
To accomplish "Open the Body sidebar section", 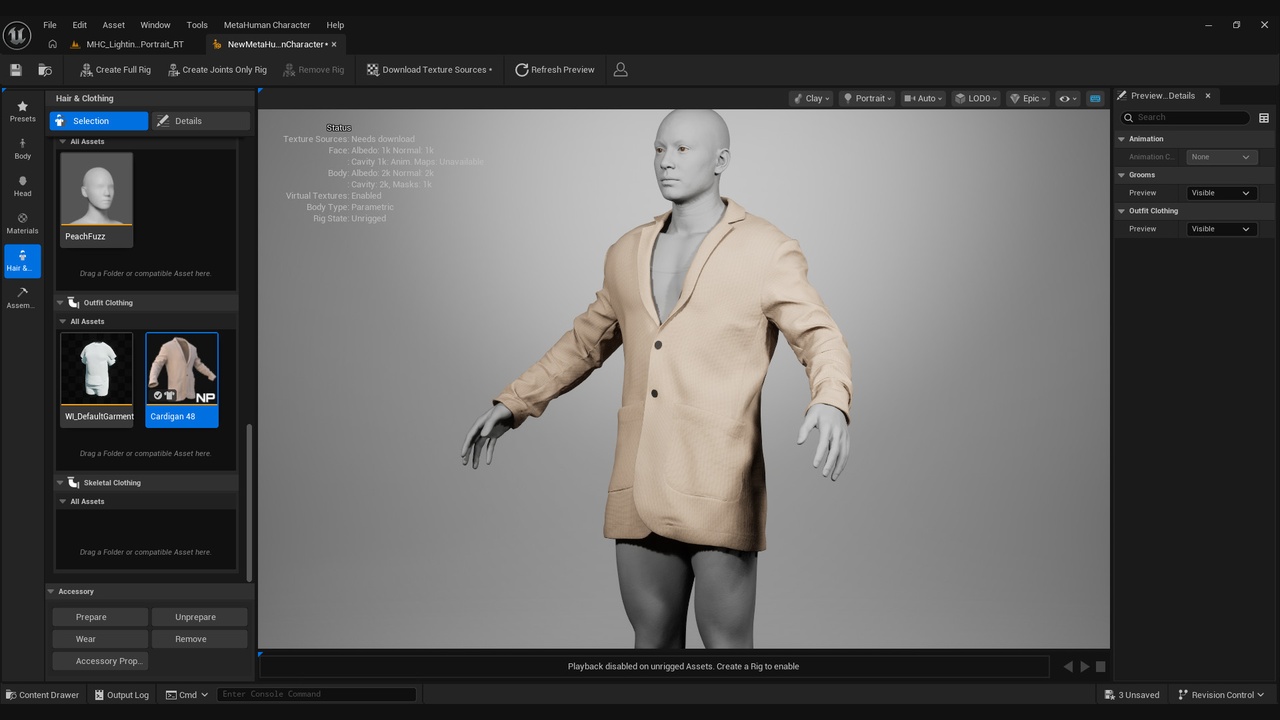I will tap(22, 149).
